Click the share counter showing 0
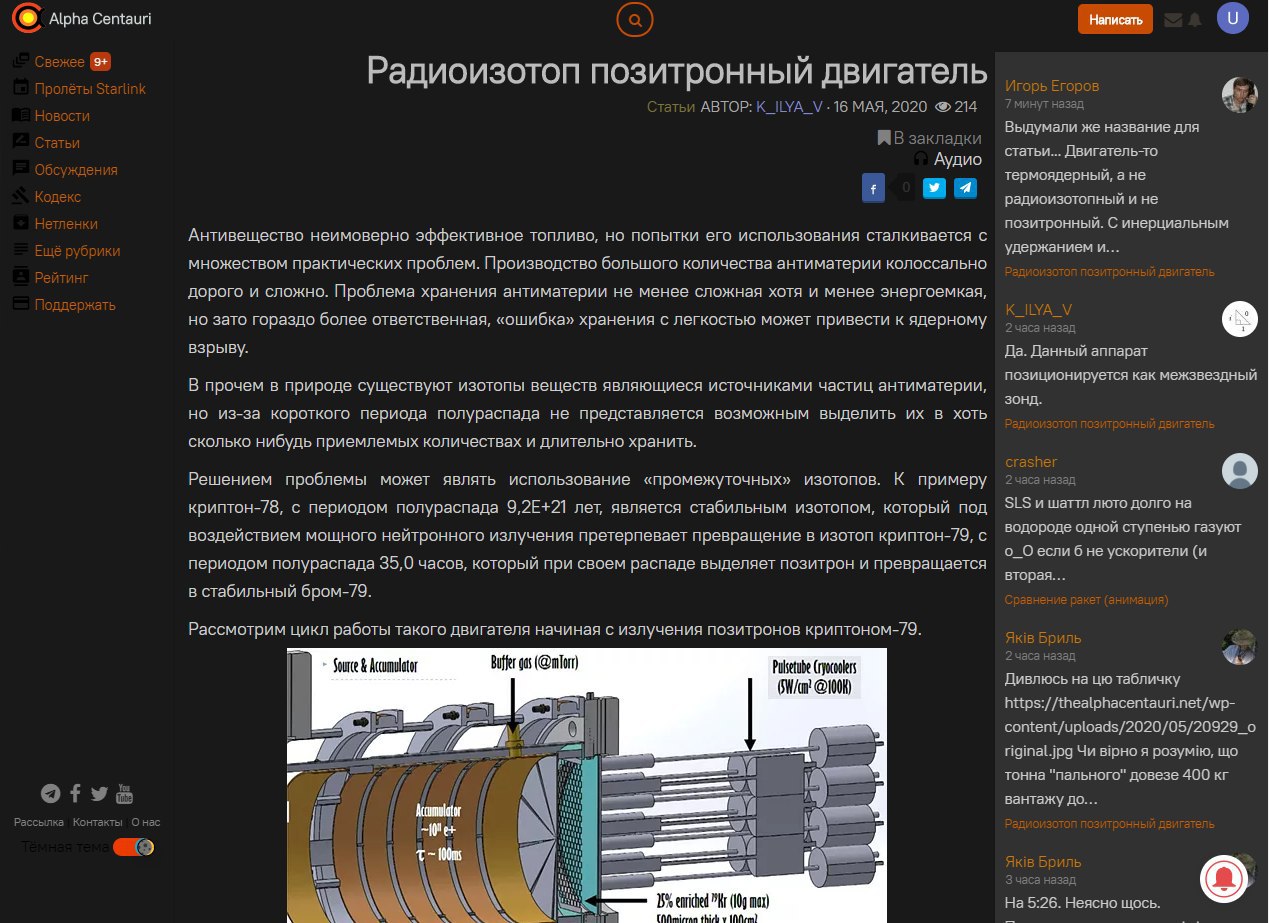Viewport: 1269px width, 923px height. coord(905,187)
